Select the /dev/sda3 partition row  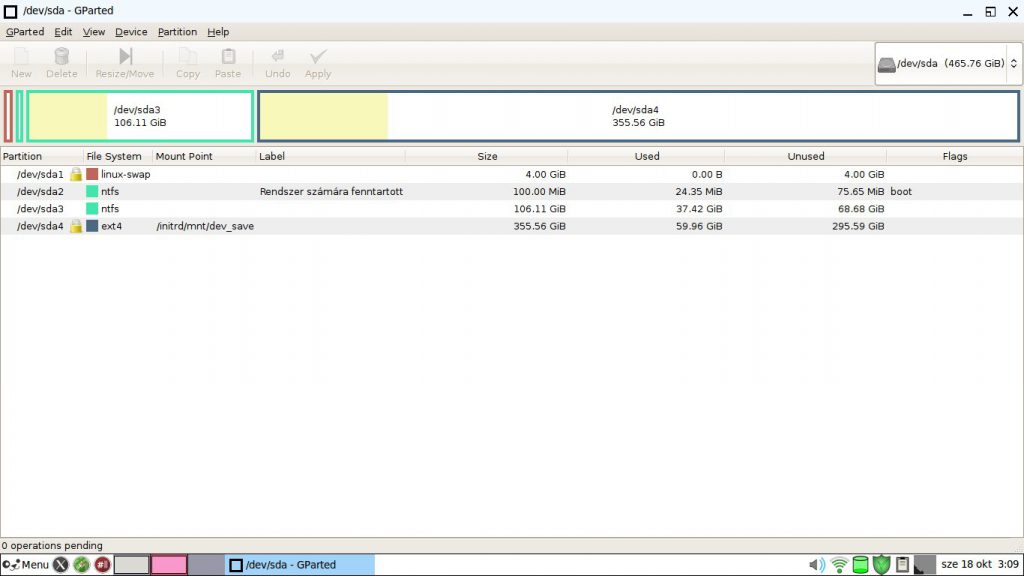(x=511, y=209)
